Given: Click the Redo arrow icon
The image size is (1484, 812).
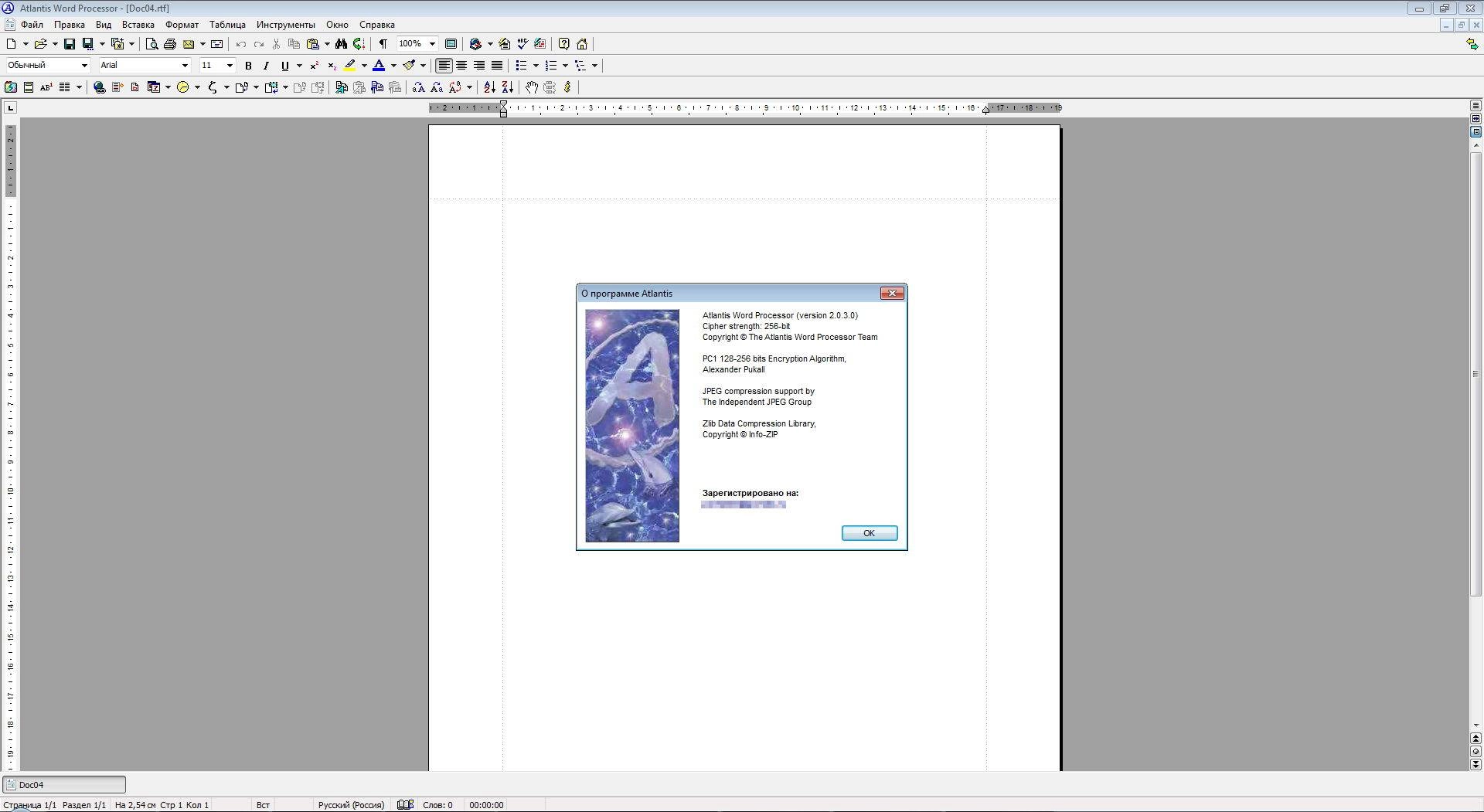Looking at the screenshot, I should click(259, 44).
